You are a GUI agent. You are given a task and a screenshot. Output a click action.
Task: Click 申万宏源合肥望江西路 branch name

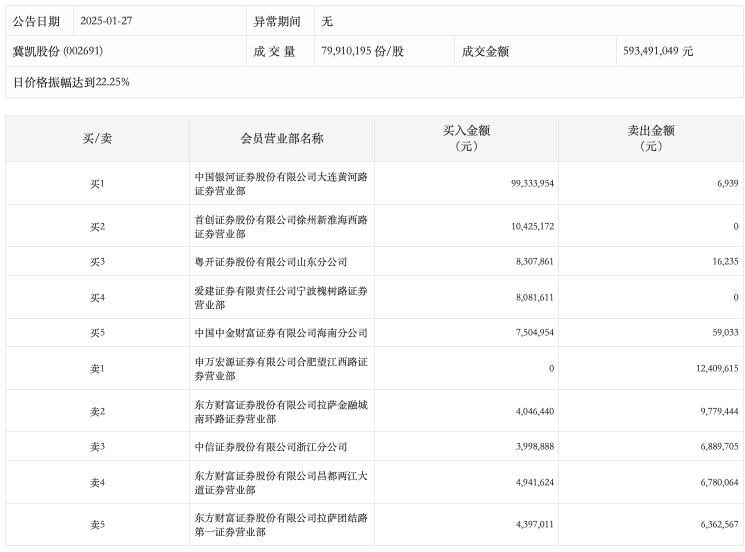[x=281, y=368]
